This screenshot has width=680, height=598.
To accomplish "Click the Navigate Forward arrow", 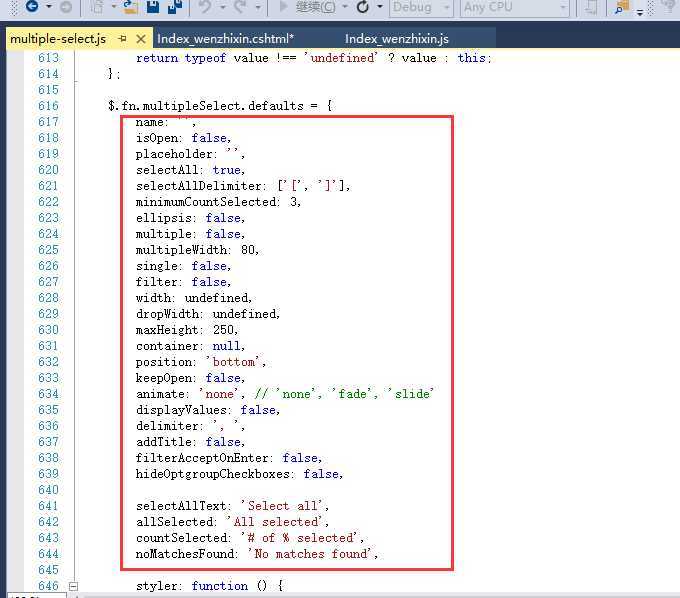I will click(65, 7).
